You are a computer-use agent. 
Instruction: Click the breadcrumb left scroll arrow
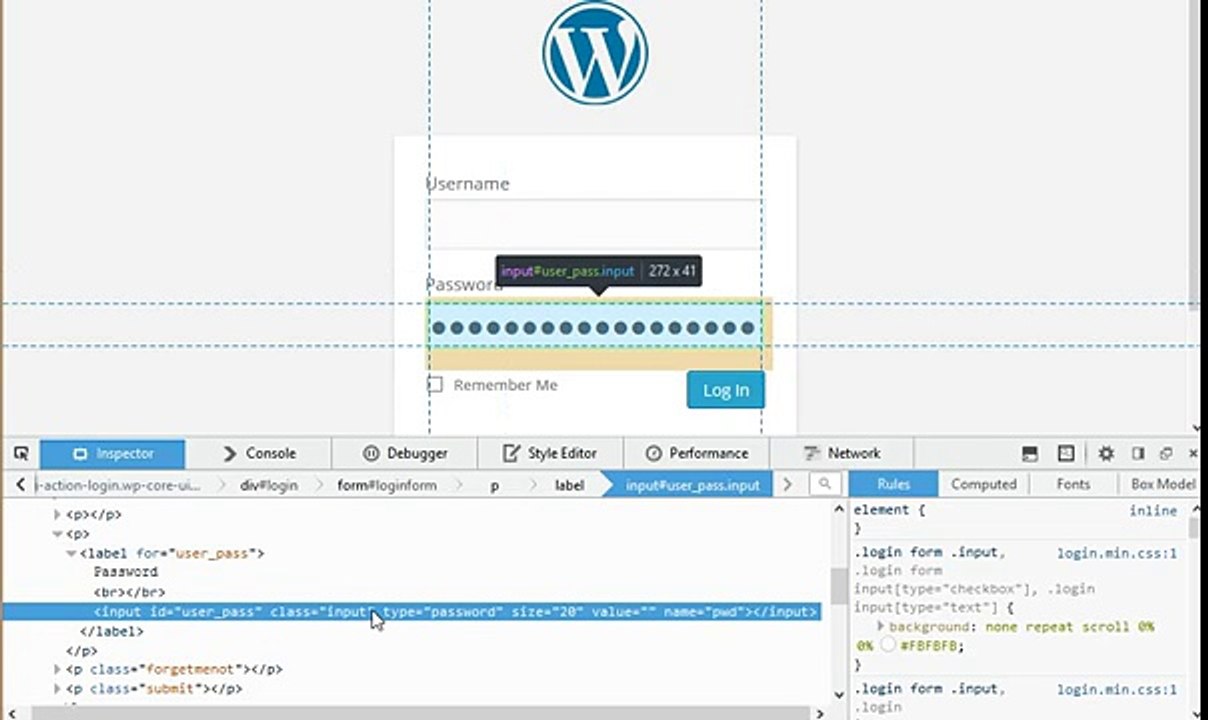tap(20, 484)
